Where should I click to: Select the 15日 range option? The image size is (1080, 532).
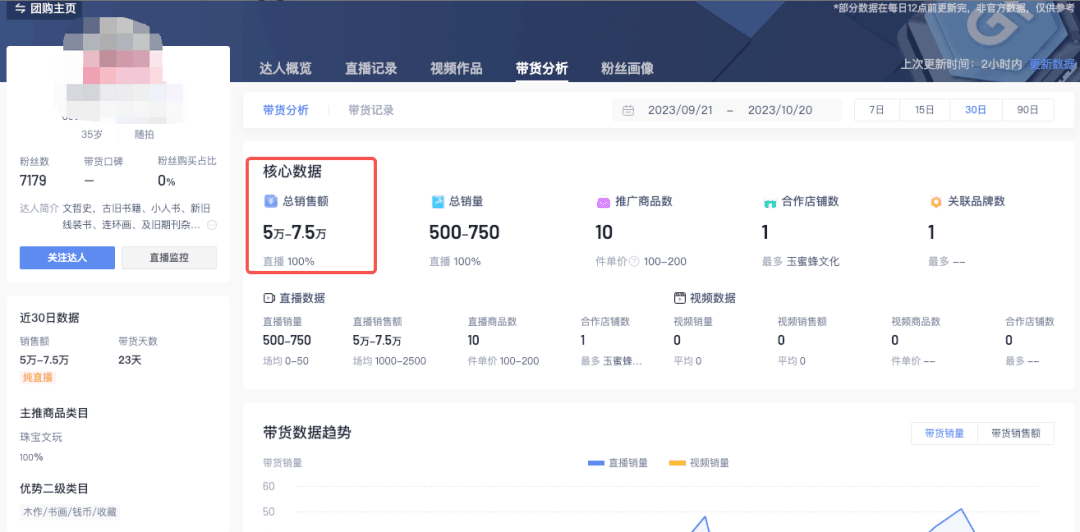point(924,110)
